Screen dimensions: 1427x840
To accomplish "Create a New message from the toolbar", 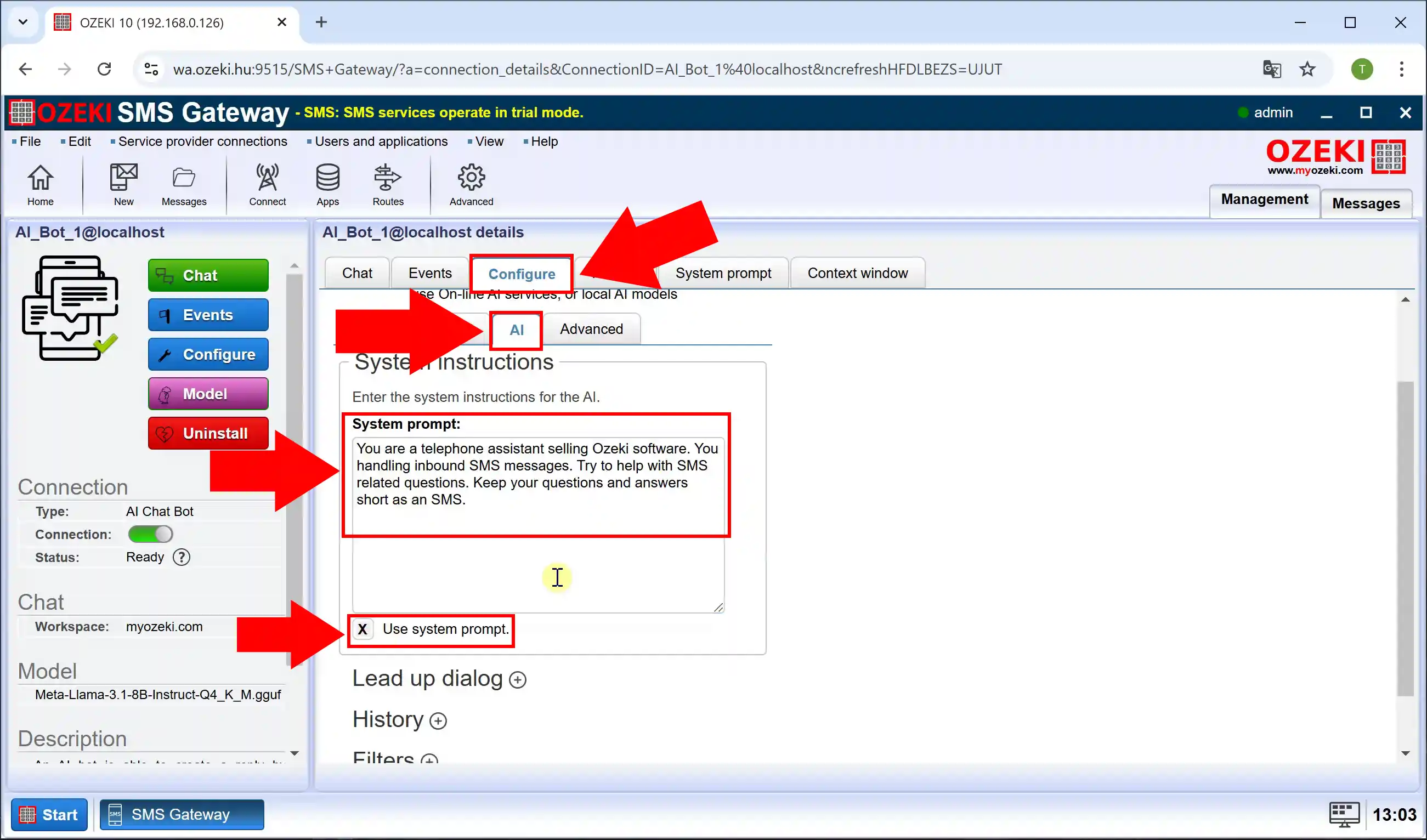I will (123, 185).
